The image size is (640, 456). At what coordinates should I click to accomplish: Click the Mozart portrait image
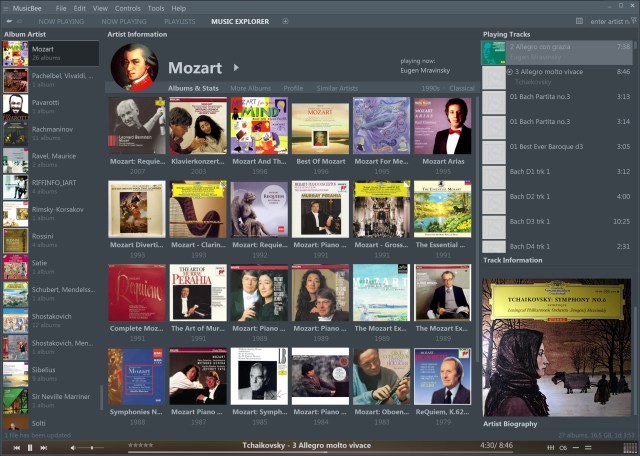pos(134,67)
